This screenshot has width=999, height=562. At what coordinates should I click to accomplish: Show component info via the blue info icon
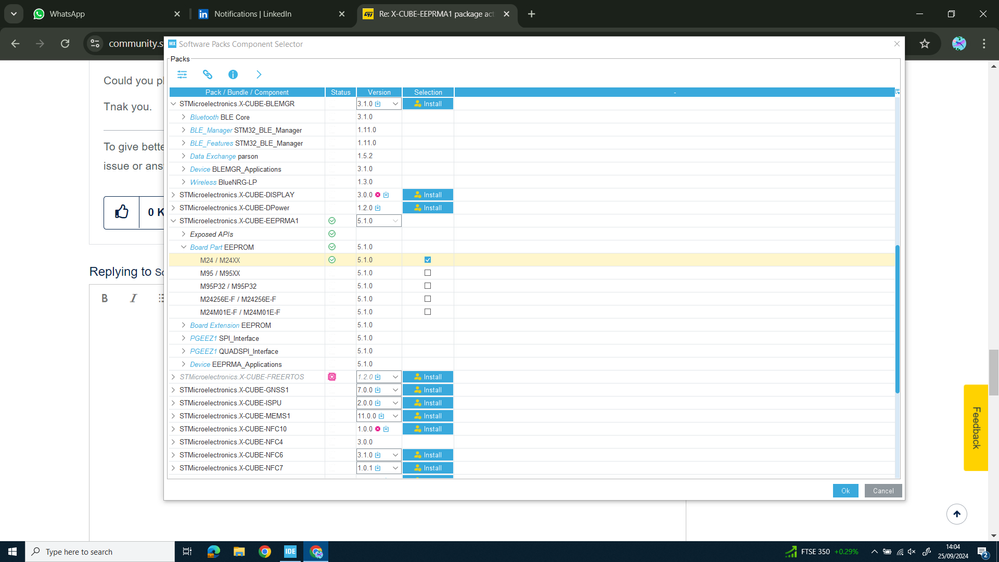(233, 75)
